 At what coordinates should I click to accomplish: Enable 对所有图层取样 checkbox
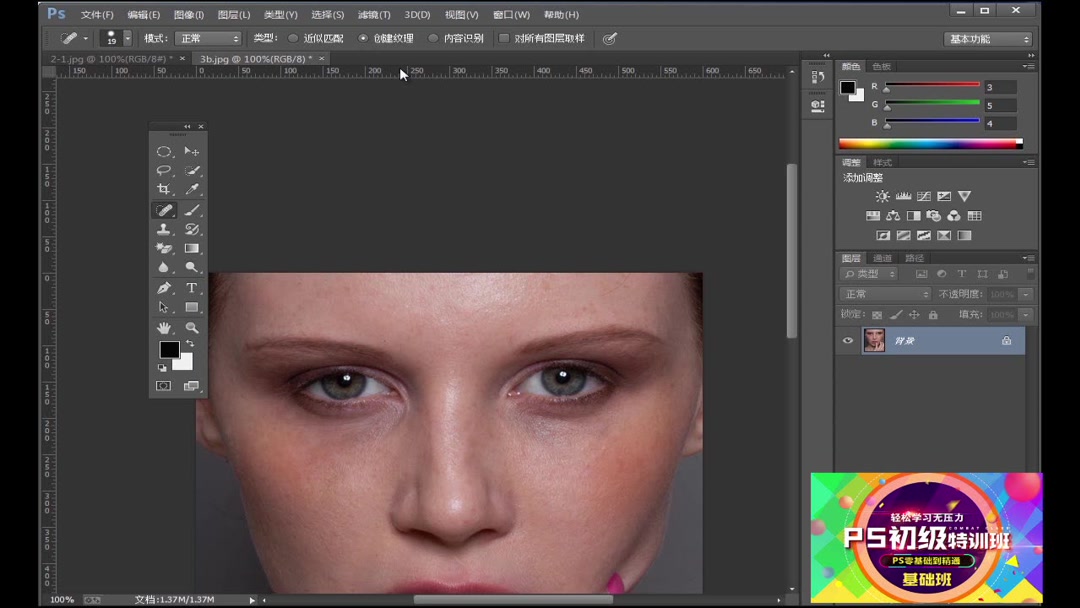pyautogui.click(x=504, y=38)
